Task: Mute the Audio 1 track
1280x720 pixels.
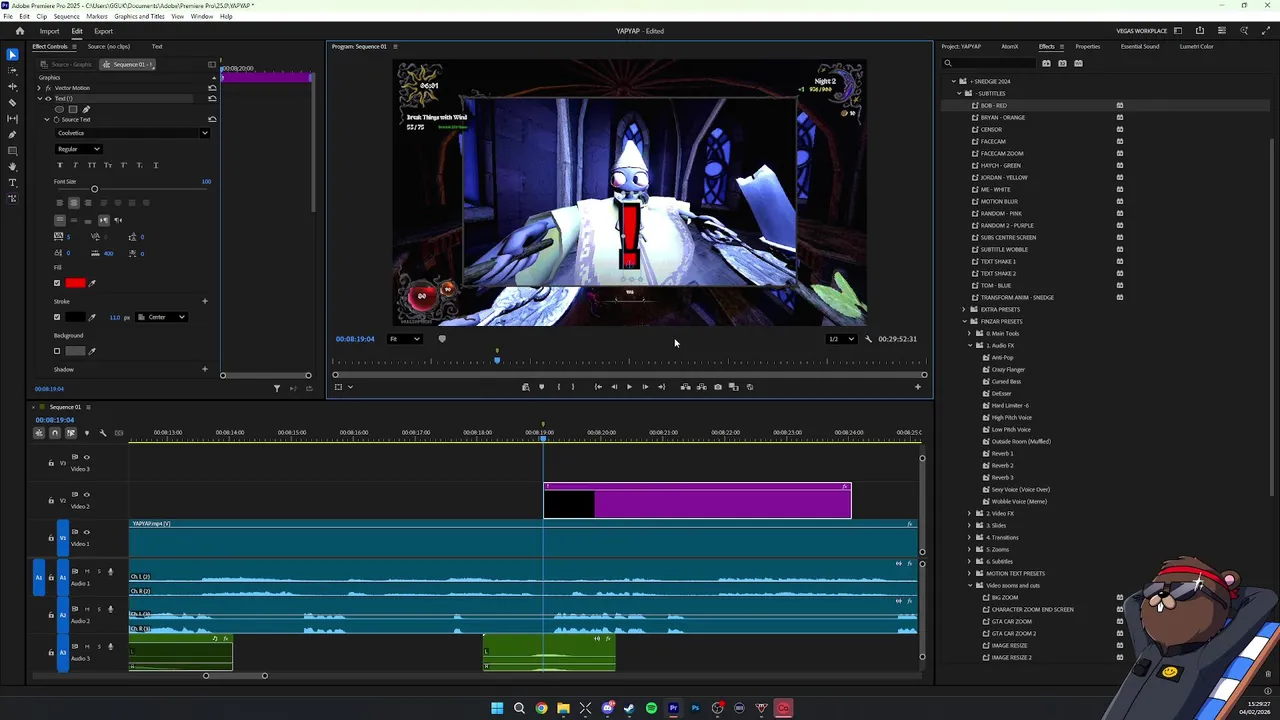Action: (x=87, y=572)
